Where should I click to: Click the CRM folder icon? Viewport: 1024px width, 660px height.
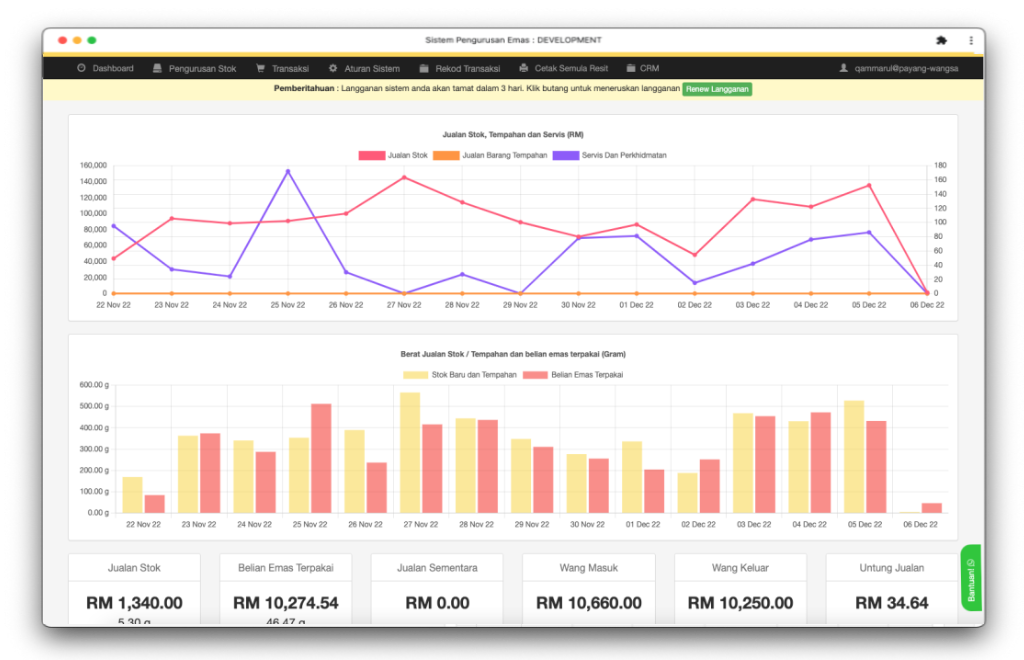pyautogui.click(x=630, y=69)
